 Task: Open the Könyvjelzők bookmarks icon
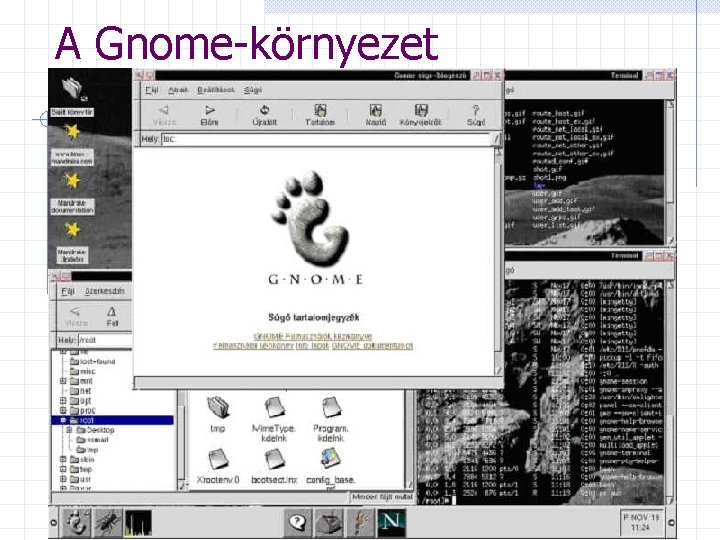[x=421, y=115]
